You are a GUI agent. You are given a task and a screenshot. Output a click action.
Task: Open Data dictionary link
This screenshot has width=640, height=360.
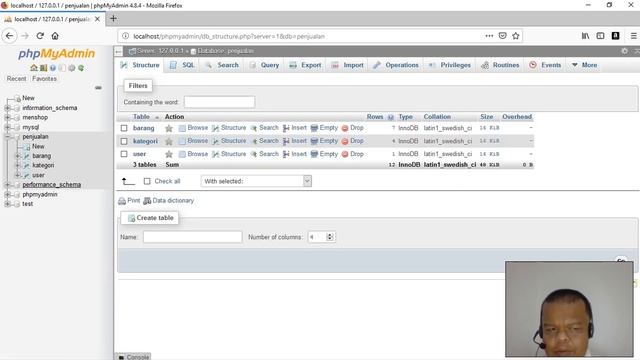click(x=169, y=200)
